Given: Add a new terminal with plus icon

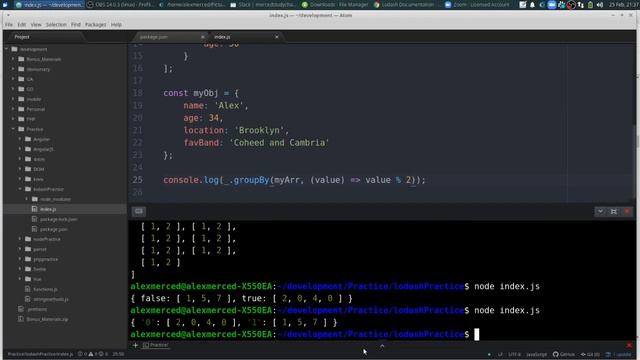Looking at the screenshot, I should pos(135,345).
